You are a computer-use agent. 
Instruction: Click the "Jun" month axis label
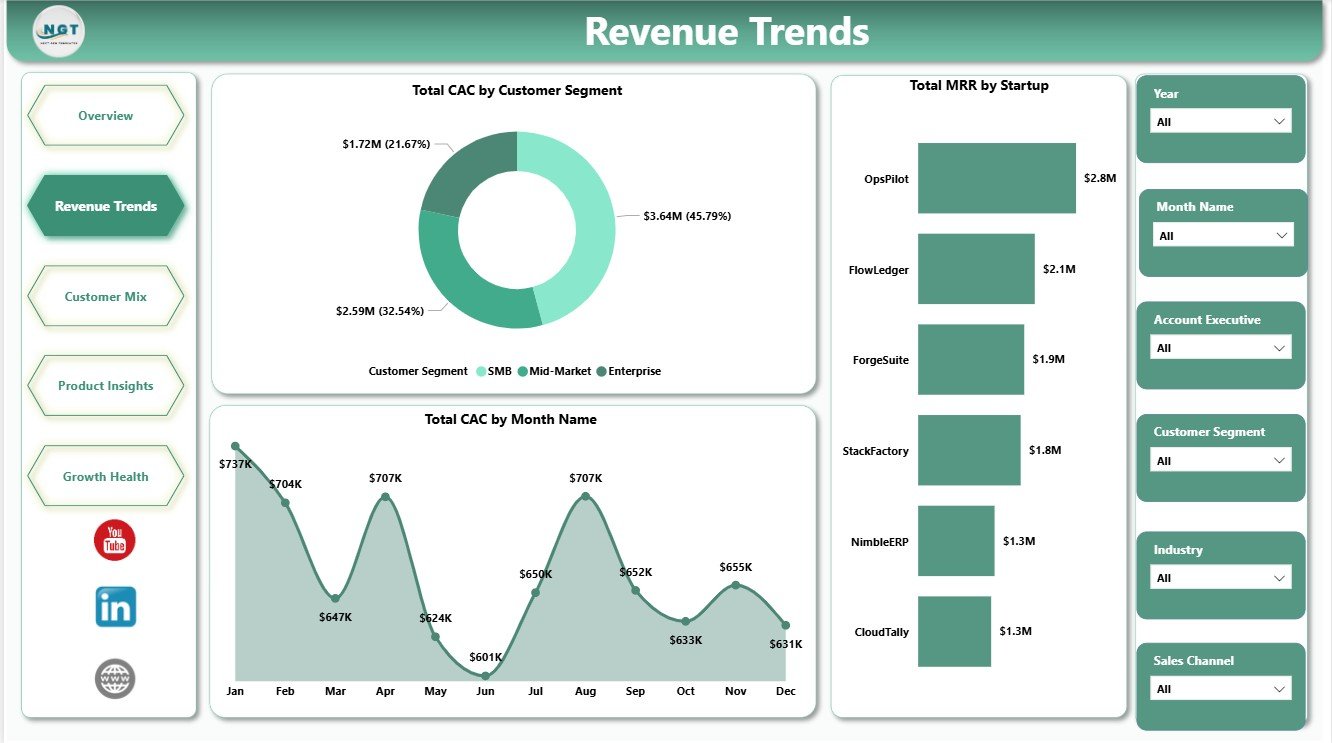[x=485, y=691]
